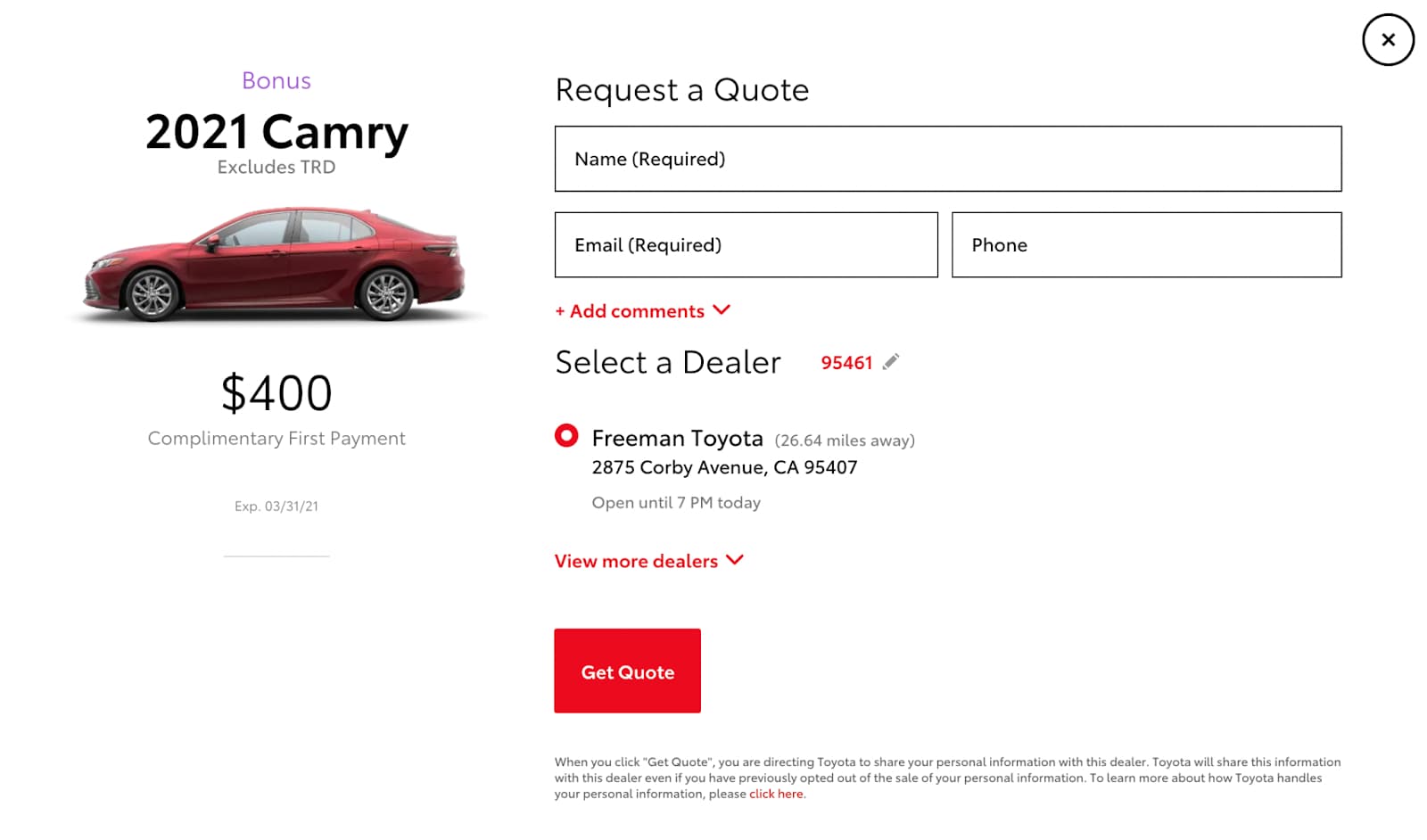Click the Bonus label above the offer
The width and height of the screenshot is (1427, 840).
(x=276, y=80)
